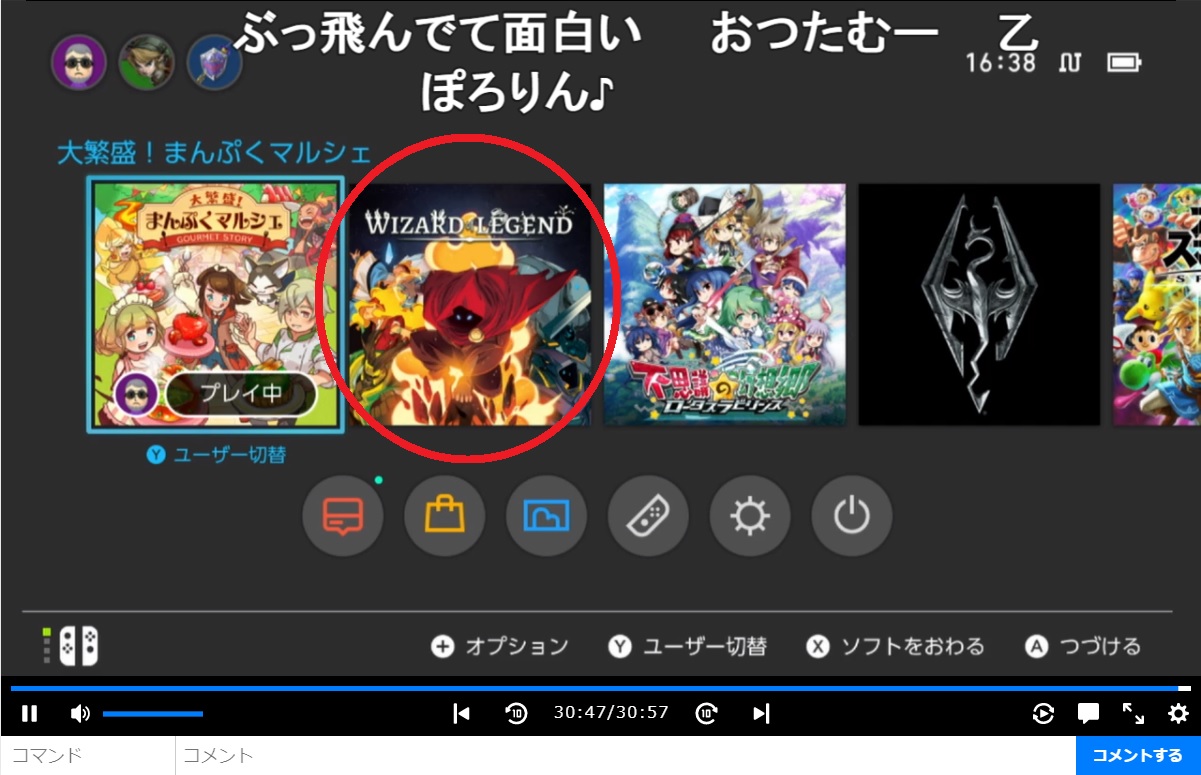Select the 不思議の幻想郷 game tile
The width and height of the screenshot is (1201, 775).
tap(725, 305)
